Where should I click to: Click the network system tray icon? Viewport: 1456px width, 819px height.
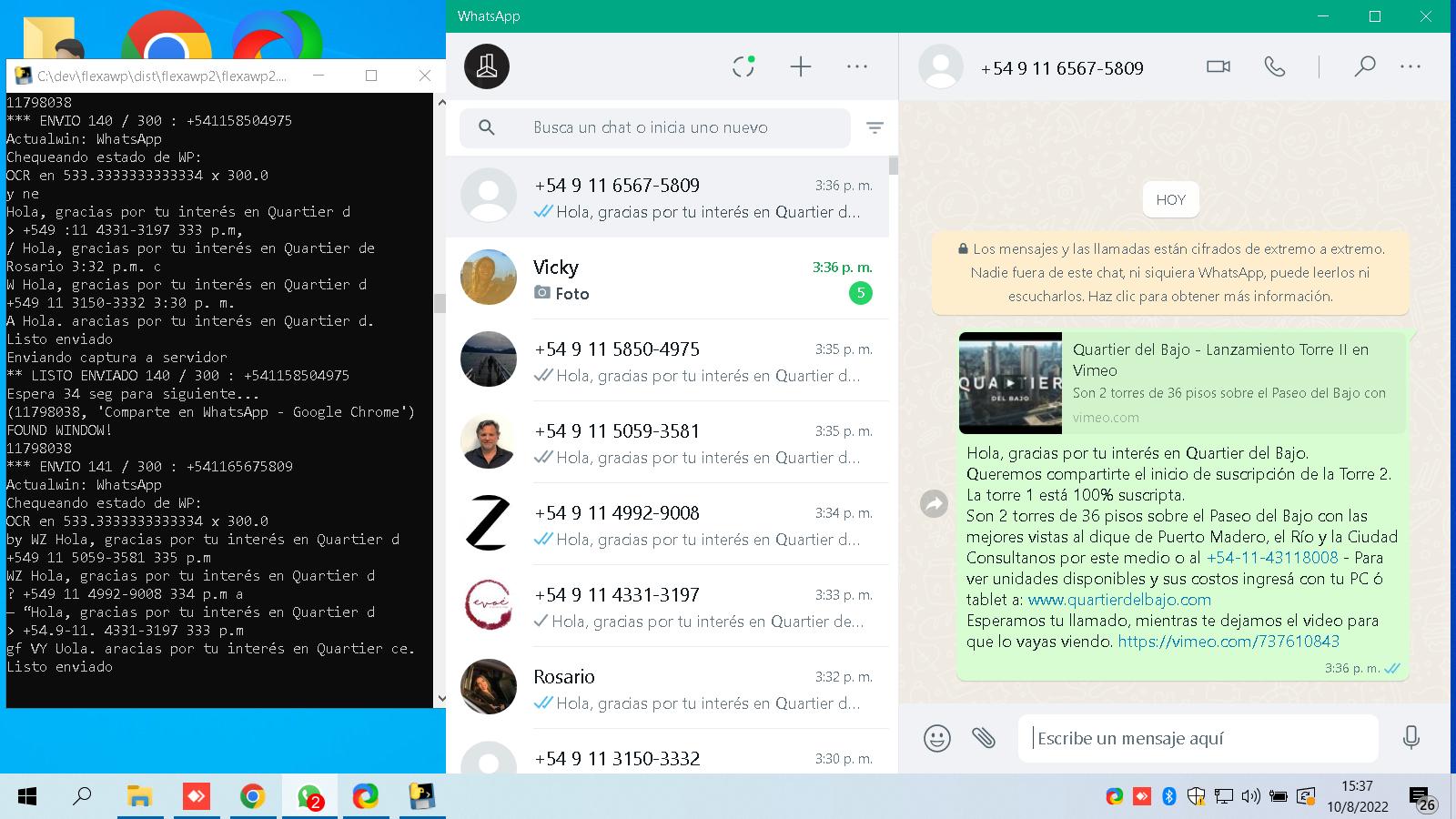coord(1224,797)
